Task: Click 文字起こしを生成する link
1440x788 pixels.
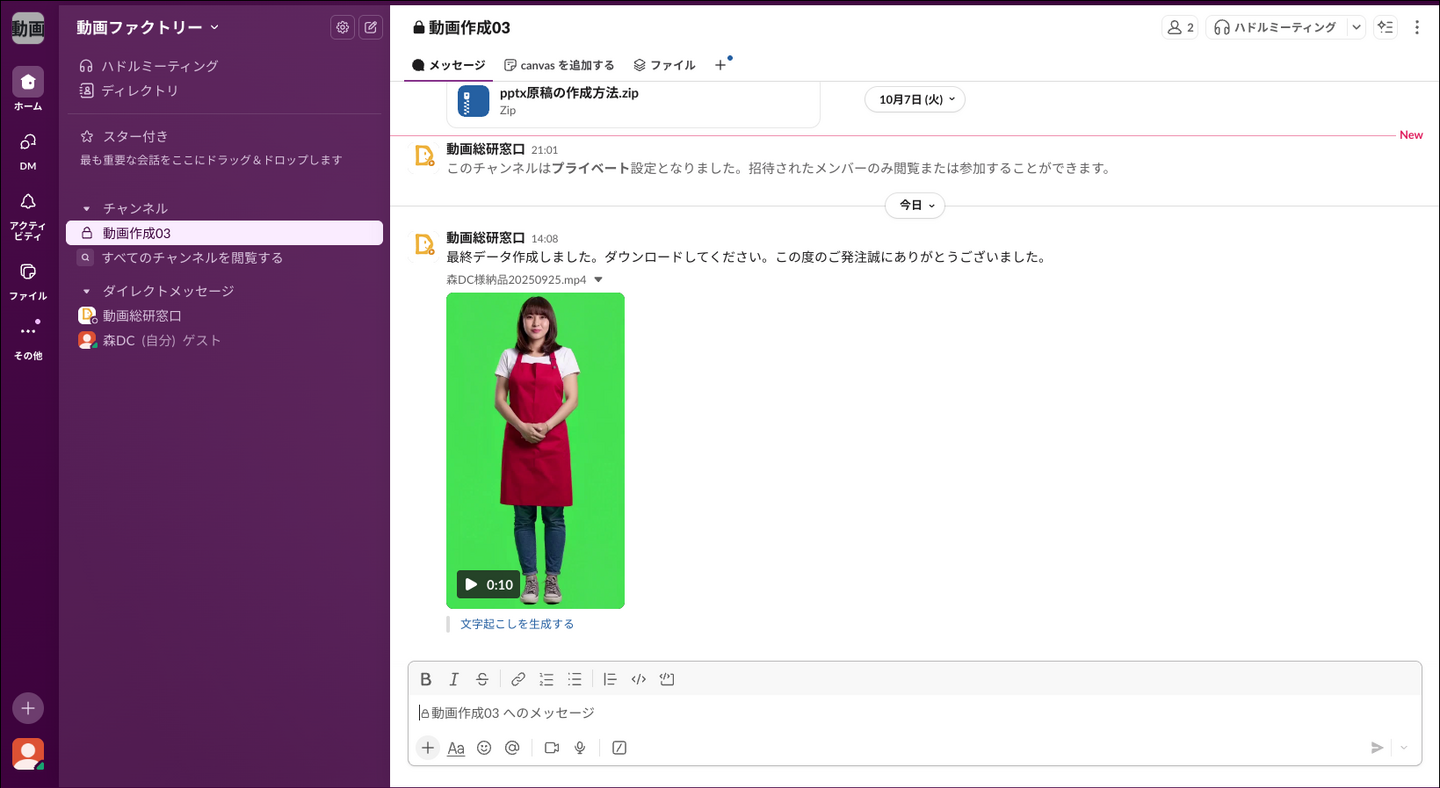Action: pyautogui.click(x=517, y=624)
